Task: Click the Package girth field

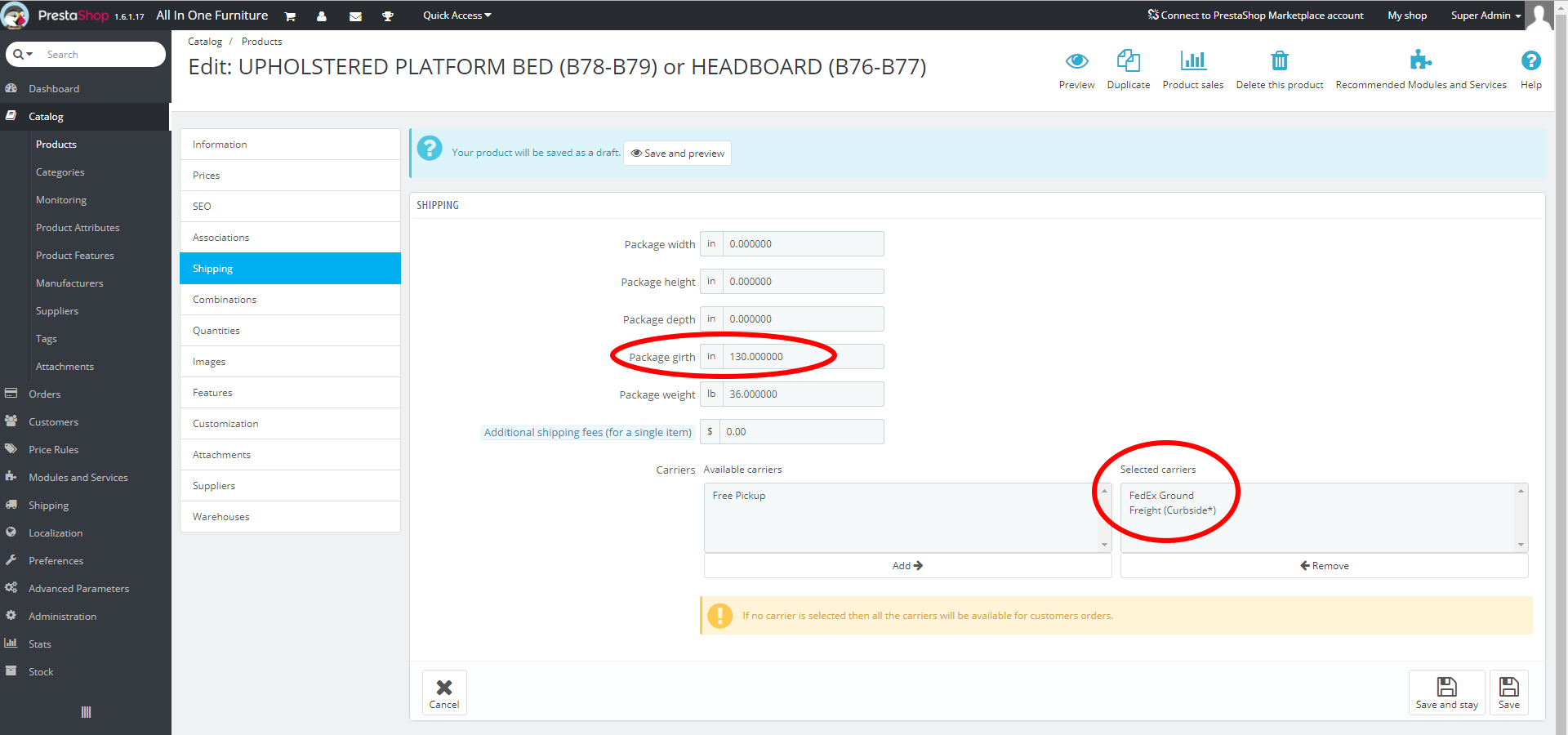Action: pyautogui.click(x=803, y=357)
